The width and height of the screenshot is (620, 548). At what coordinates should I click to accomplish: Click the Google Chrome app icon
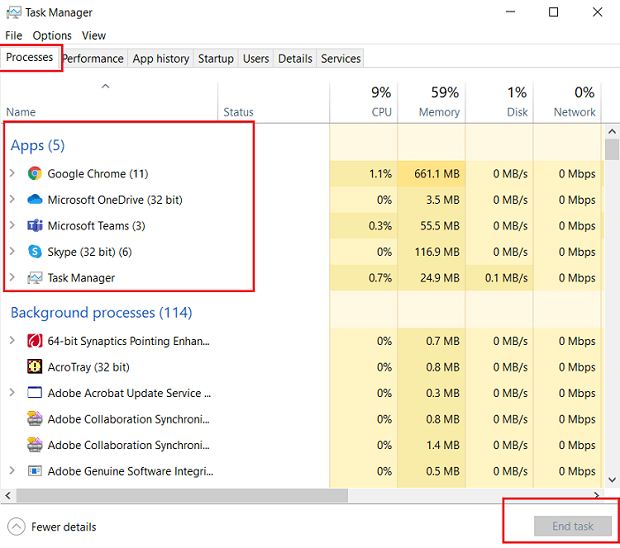[34, 174]
